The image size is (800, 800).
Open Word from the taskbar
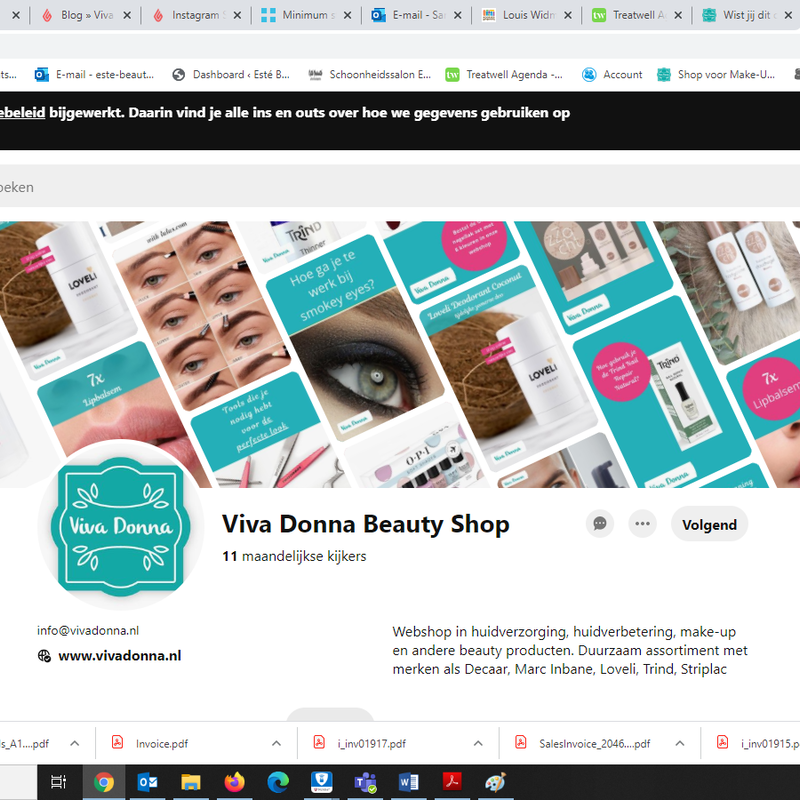coord(409,782)
